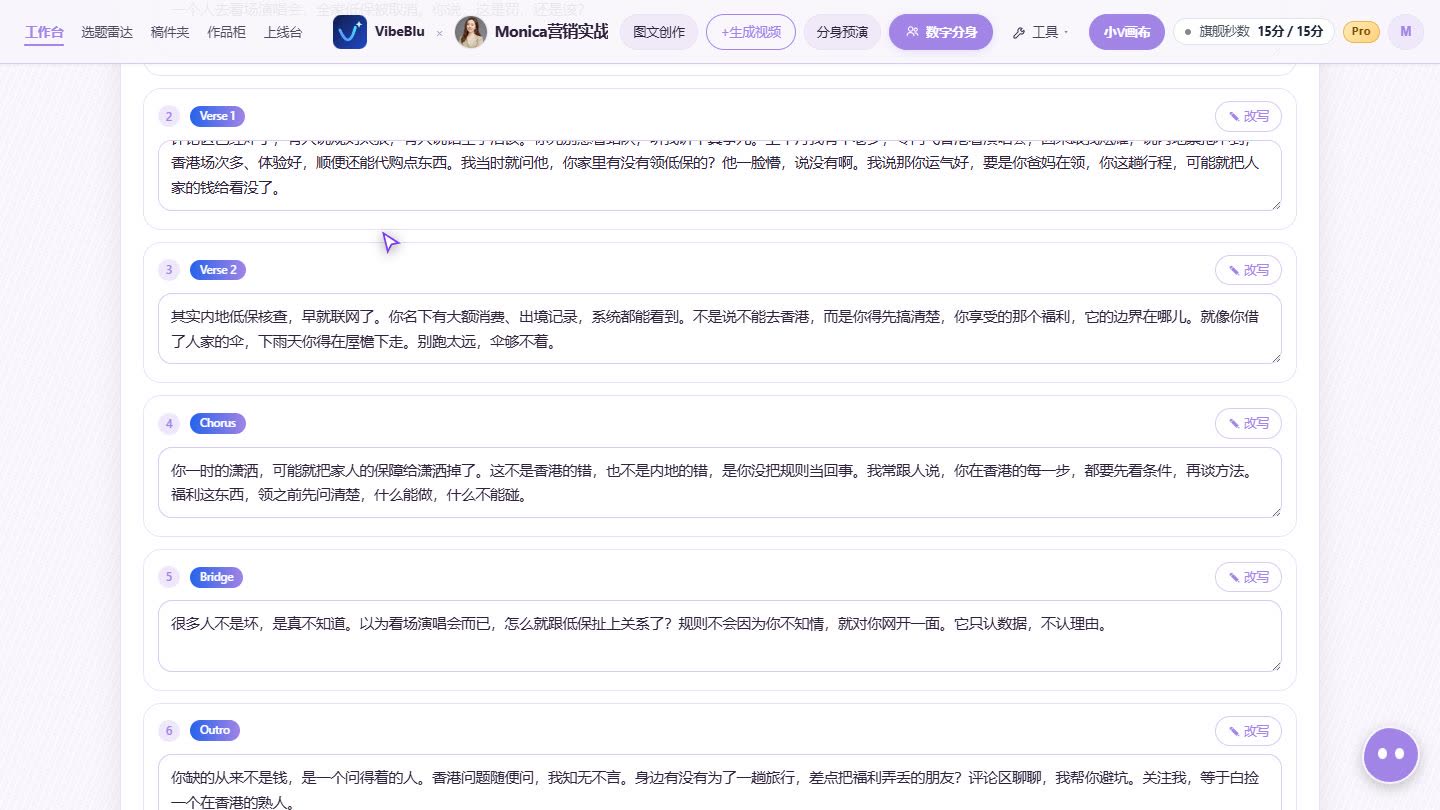Click the Chorus label tag
Screen dimensions: 1440x810
tap(217, 423)
